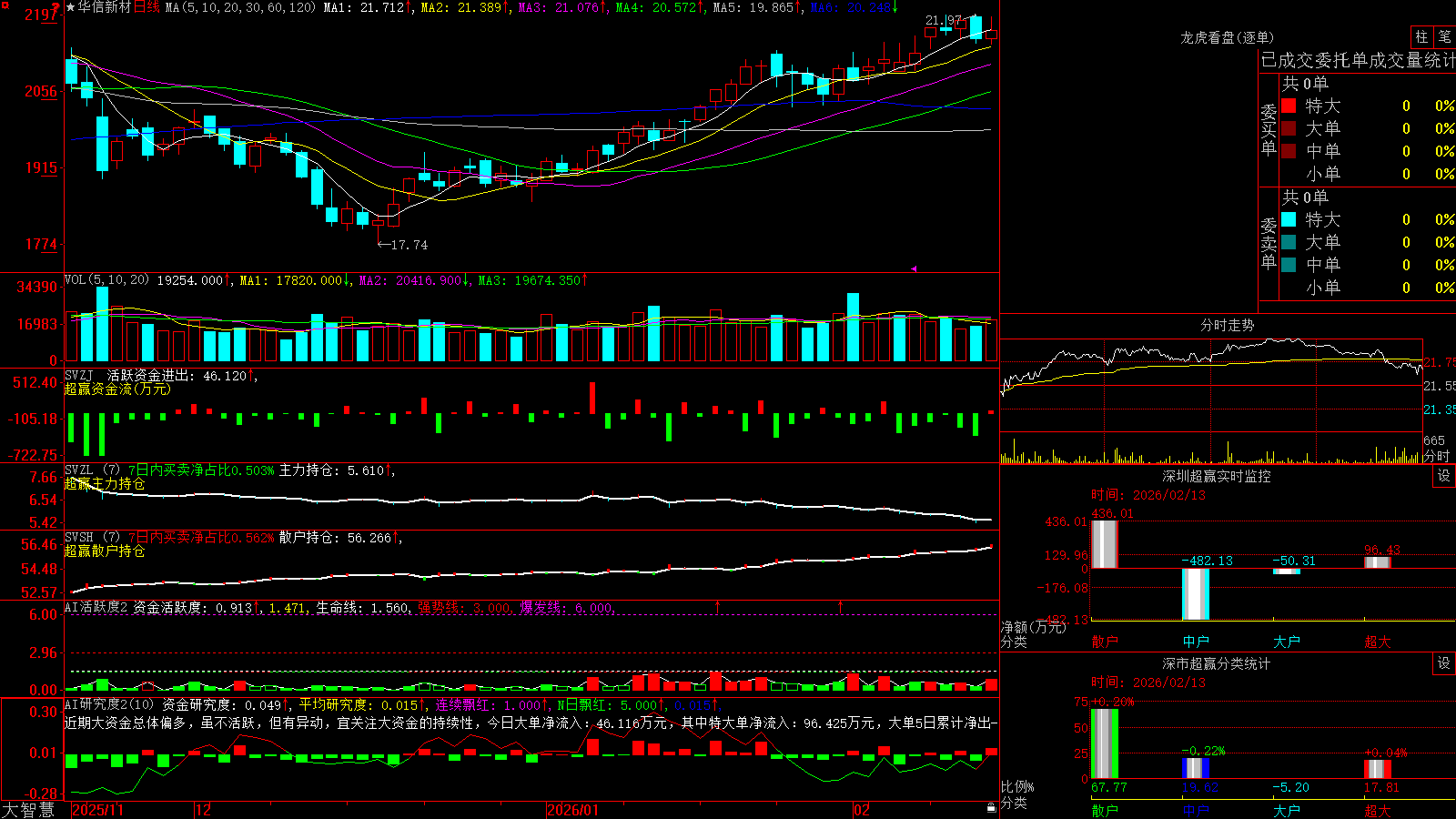
Task: Switch 龙虎看盘 to 柱 bar view
Action: [1421, 37]
